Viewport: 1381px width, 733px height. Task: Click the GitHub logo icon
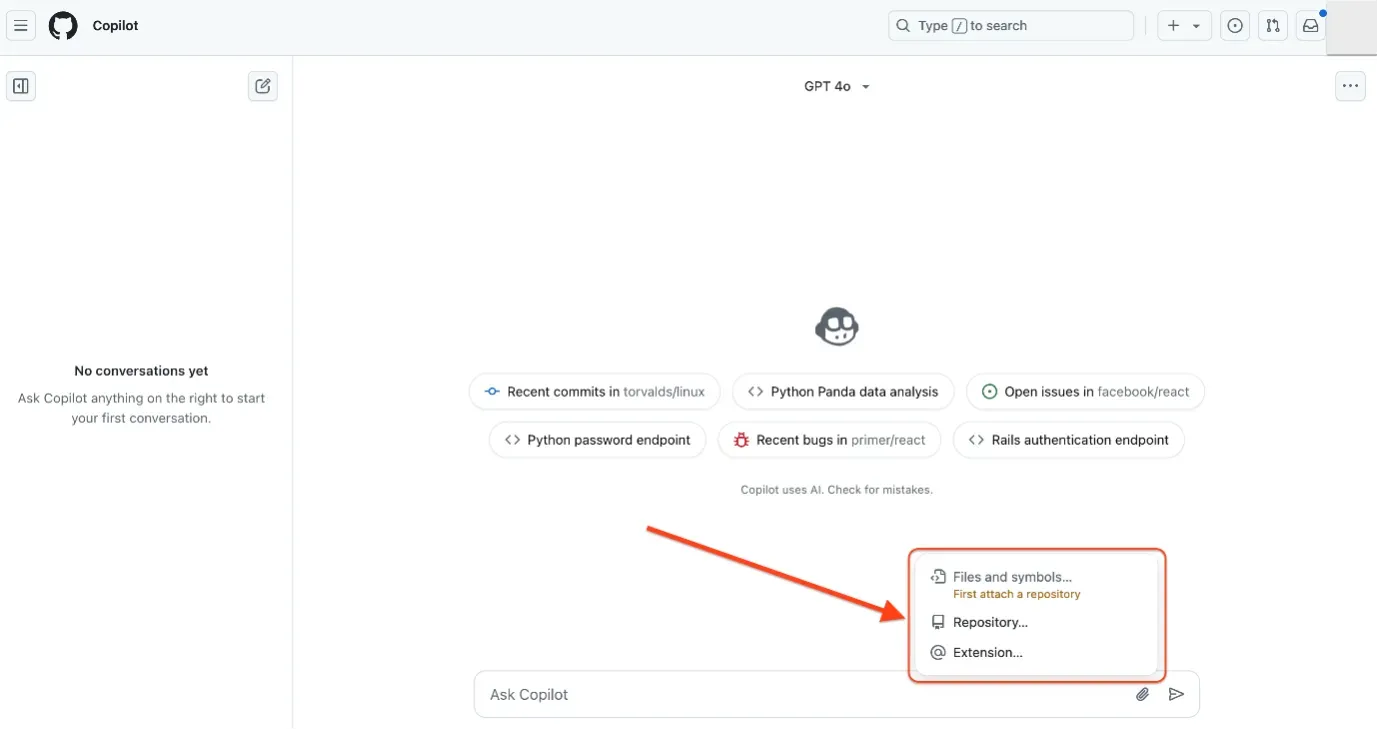(63, 26)
